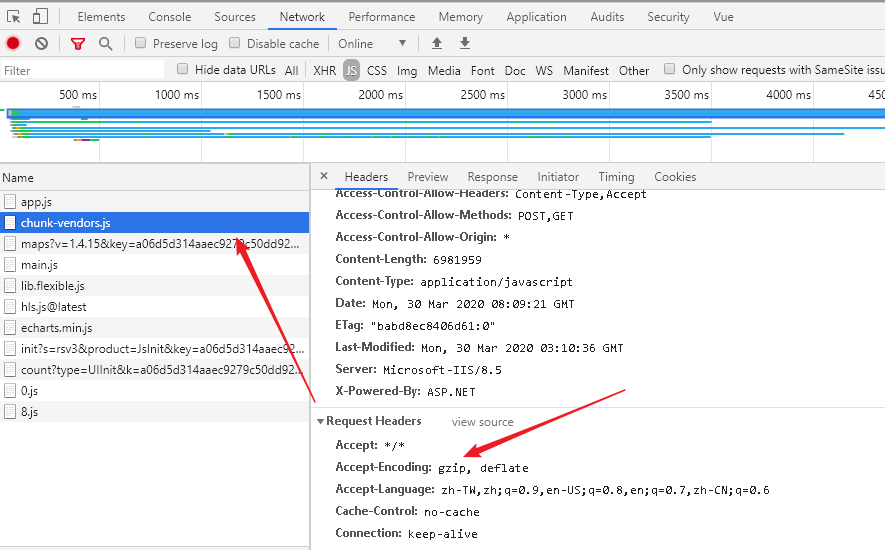885x550 pixels.
Task: Select the Network panel tab
Action: click(x=302, y=17)
